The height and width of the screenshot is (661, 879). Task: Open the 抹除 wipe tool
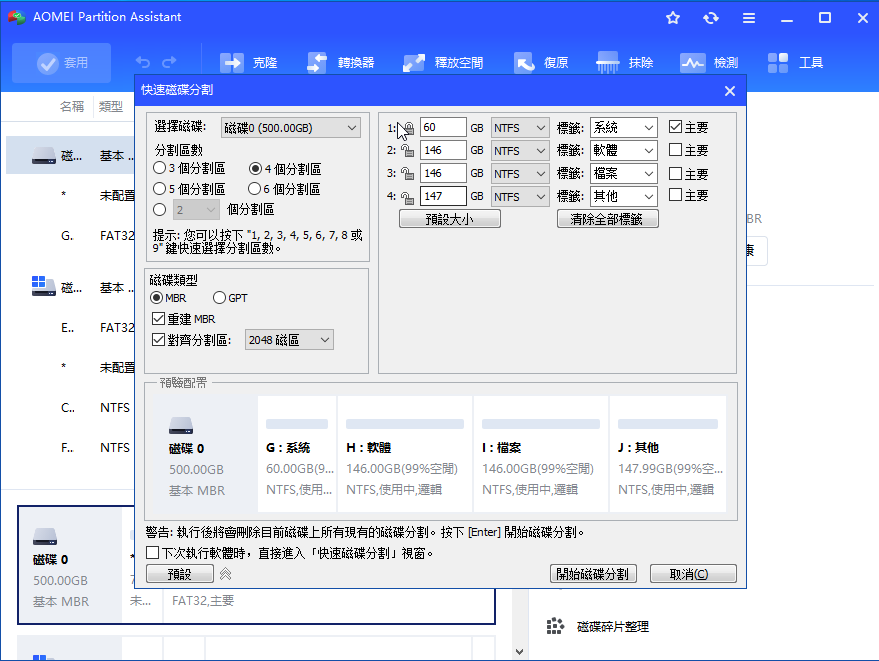[x=625, y=63]
